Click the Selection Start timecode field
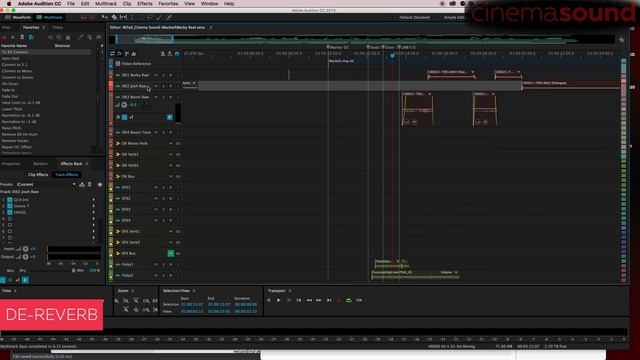 coord(192,304)
